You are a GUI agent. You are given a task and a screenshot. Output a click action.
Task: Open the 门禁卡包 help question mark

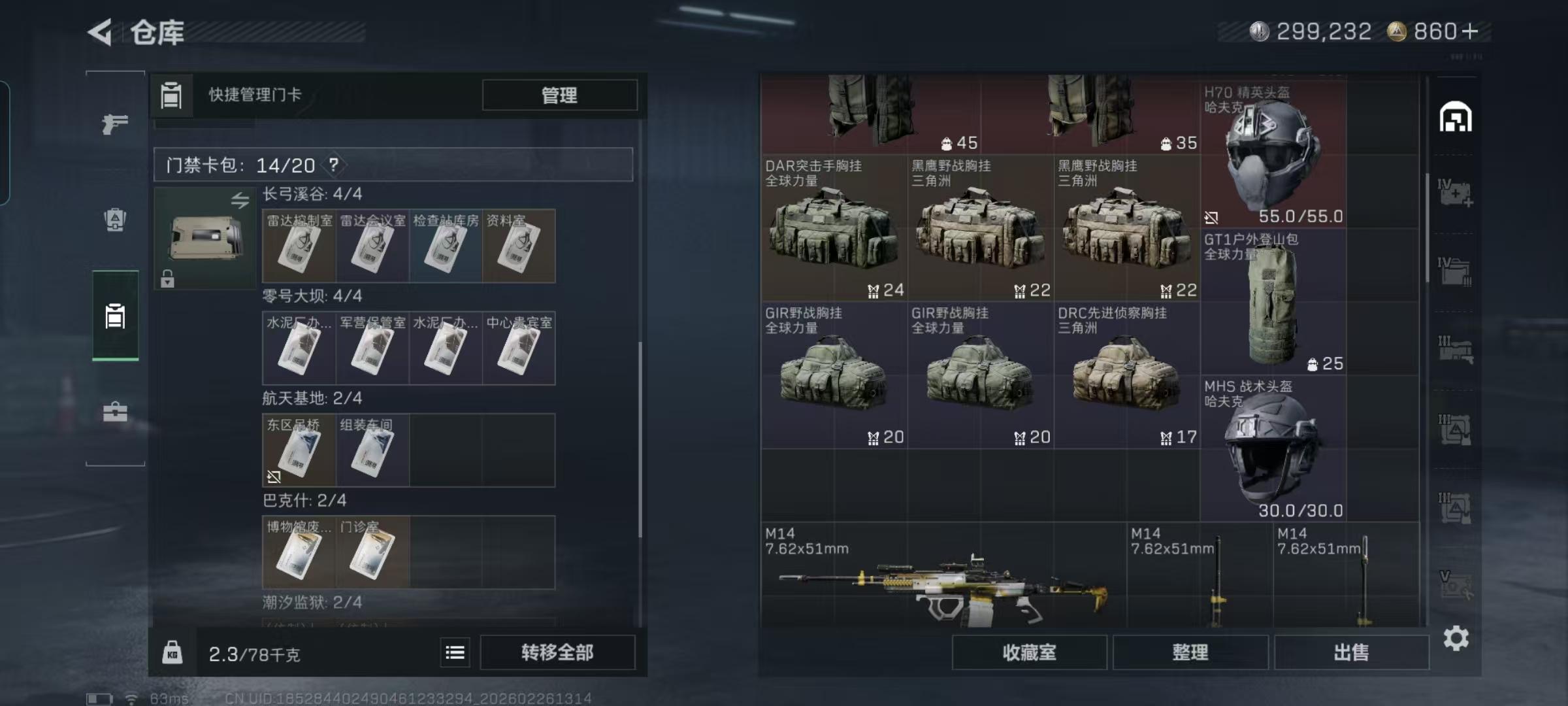click(x=334, y=165)
